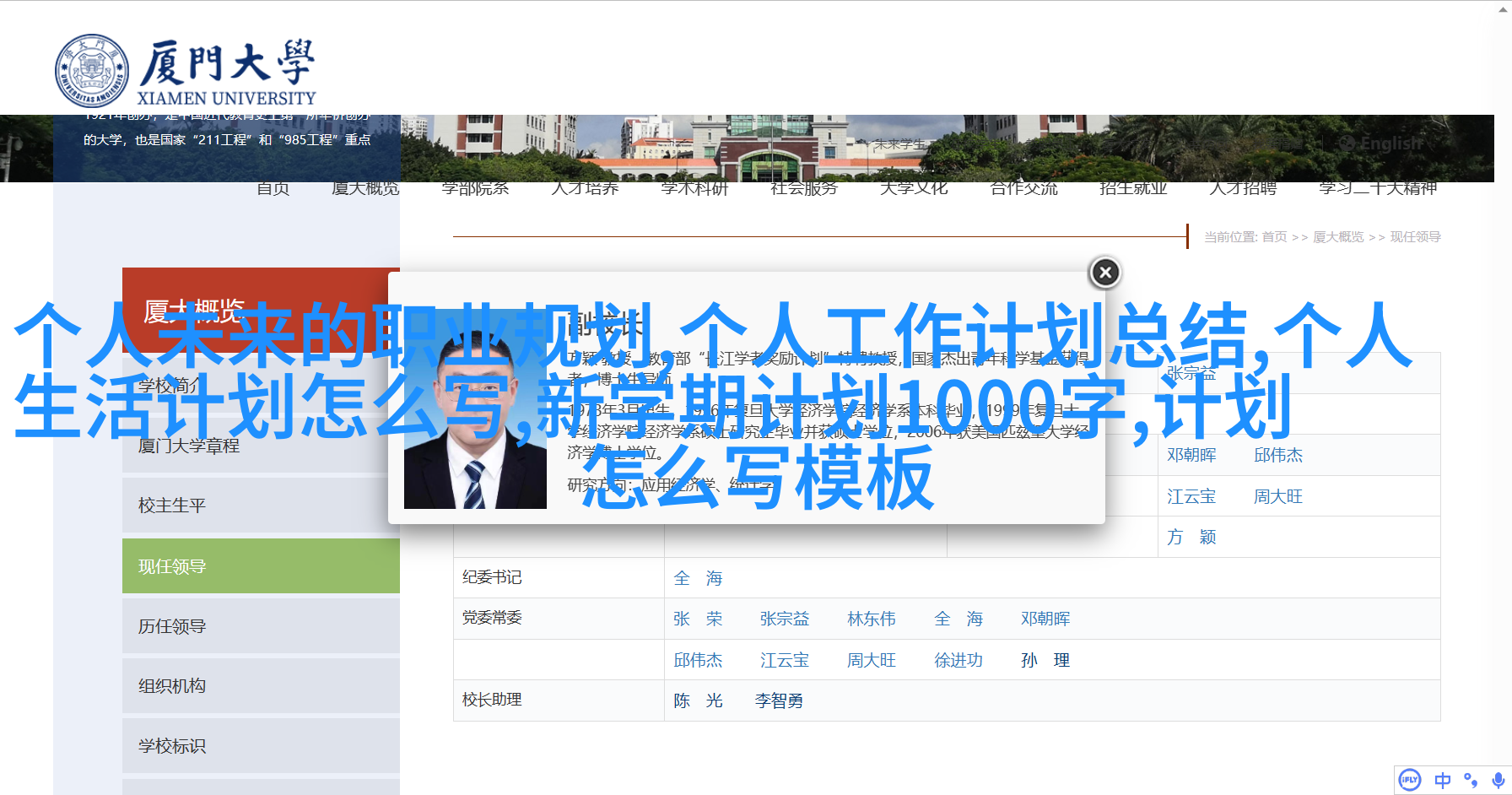Click the 陈 光 link in 校长助理 row
This screenshot has height=795, width=1512.
698,700
